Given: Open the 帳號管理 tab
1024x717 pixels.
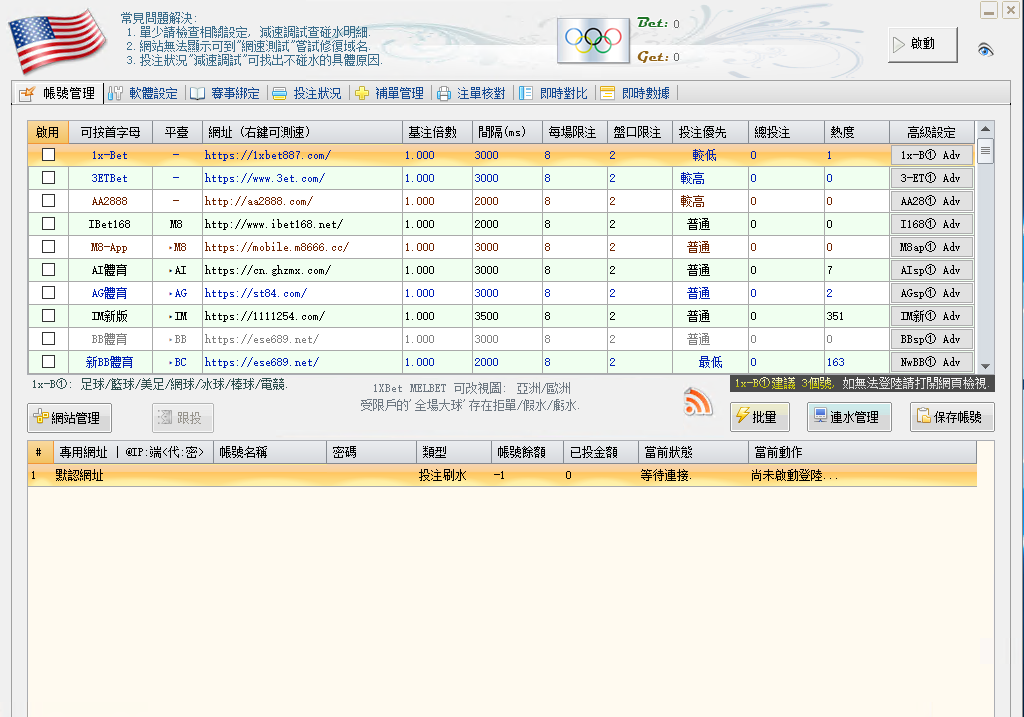Looking at the screenshot, I should [x=57, y=93].
